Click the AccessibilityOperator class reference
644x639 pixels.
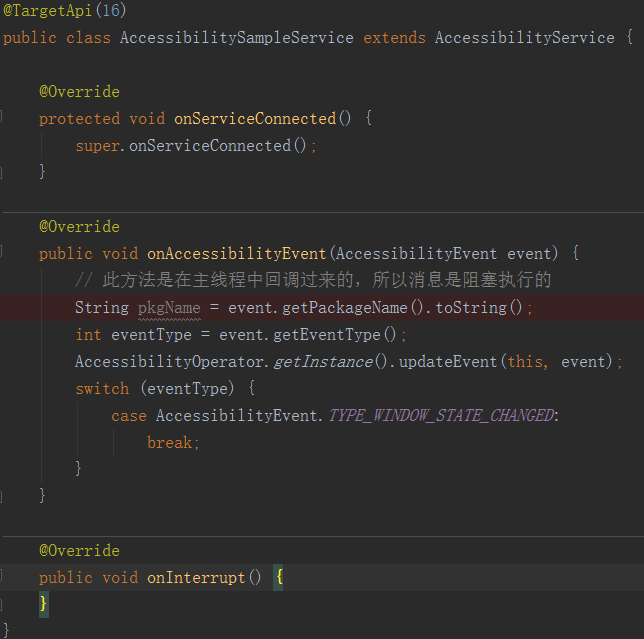click(169, 362)
